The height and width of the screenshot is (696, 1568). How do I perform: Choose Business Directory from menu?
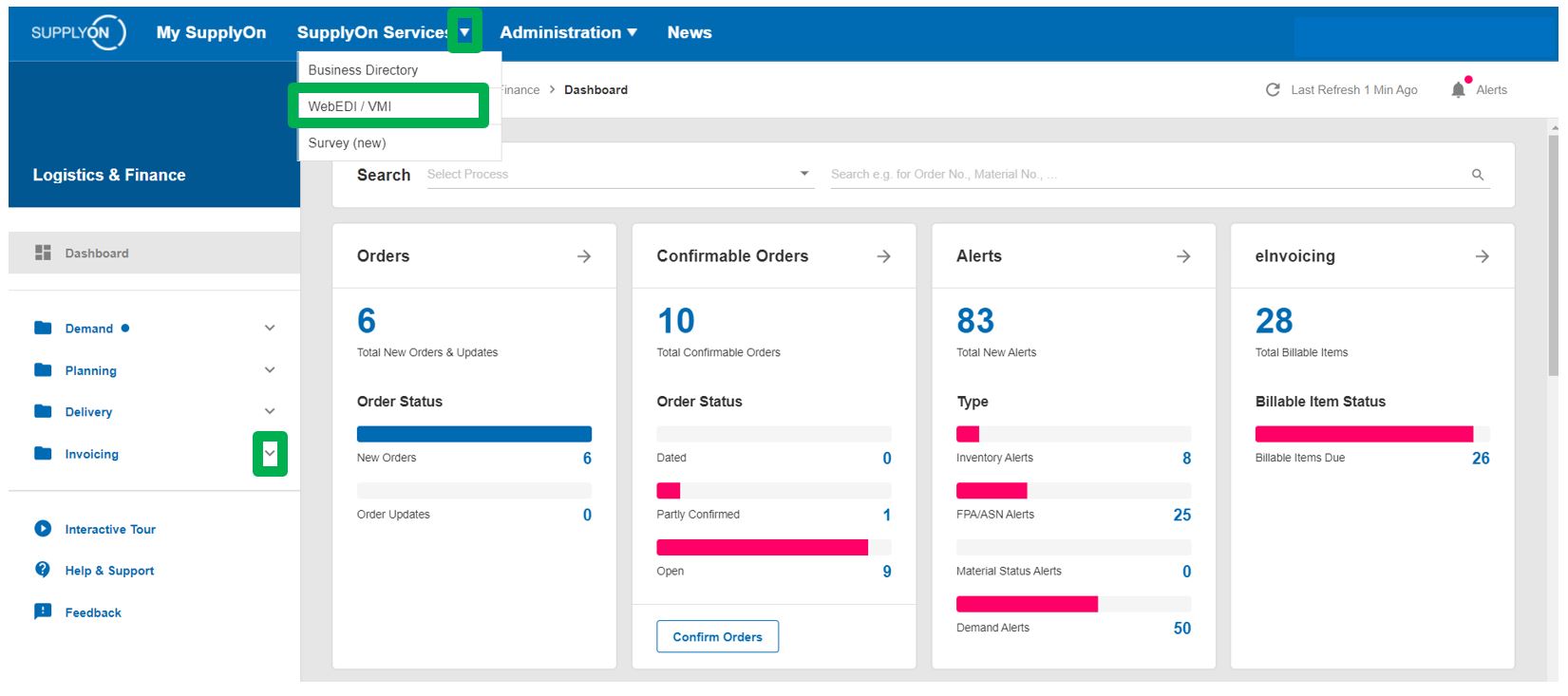363,70
